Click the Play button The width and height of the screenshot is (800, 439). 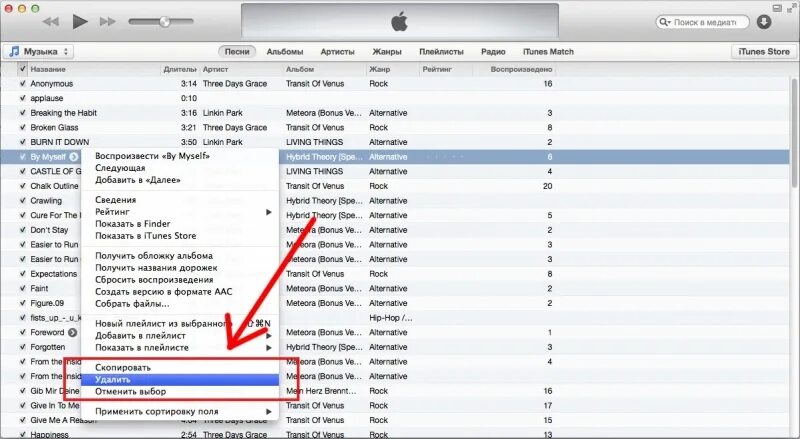point(80,21)
